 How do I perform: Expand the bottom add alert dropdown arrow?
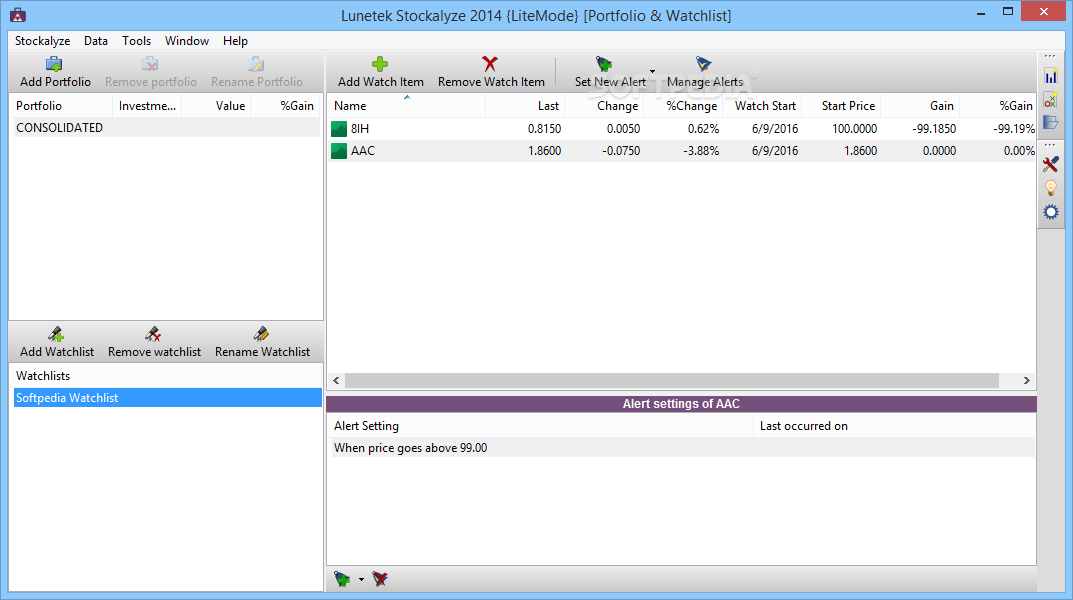[361, 579]
